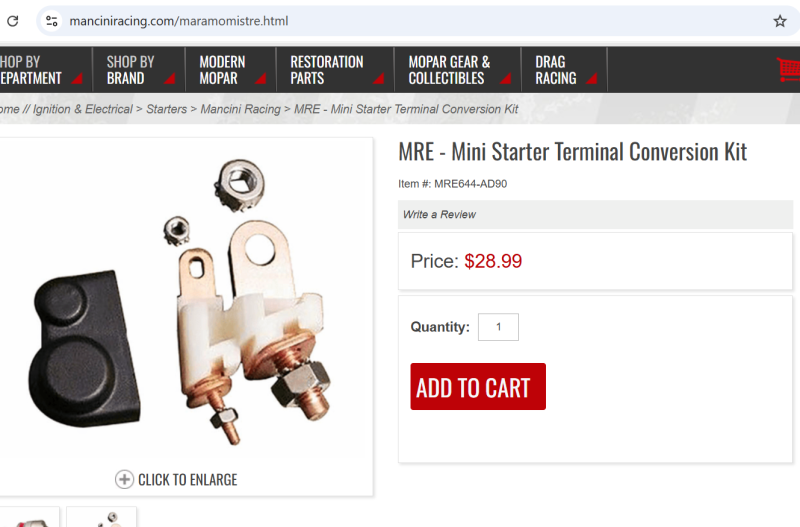Click the Add To Cart button

tap(478, 387)
